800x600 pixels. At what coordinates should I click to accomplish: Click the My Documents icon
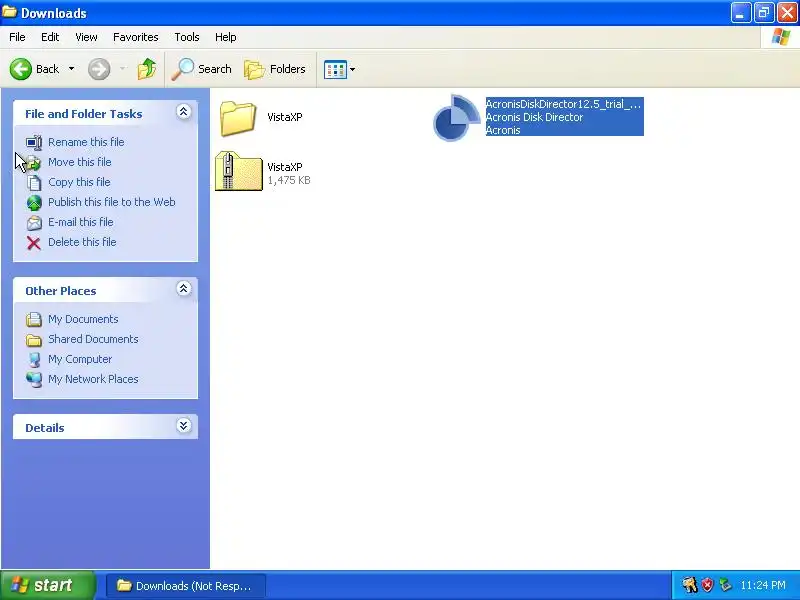(34, 319)
